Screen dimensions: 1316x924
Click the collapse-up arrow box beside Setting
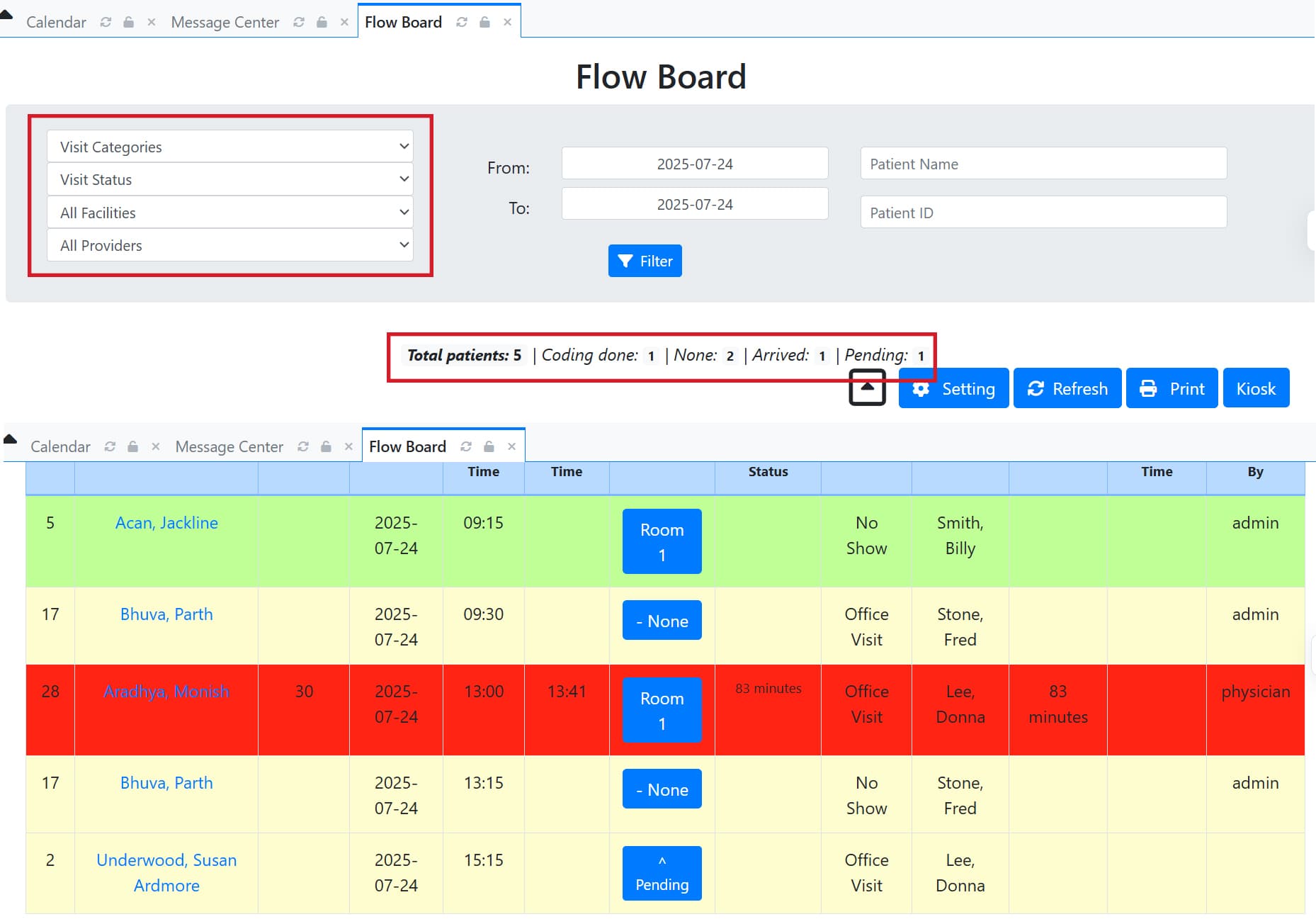point(867,388)
